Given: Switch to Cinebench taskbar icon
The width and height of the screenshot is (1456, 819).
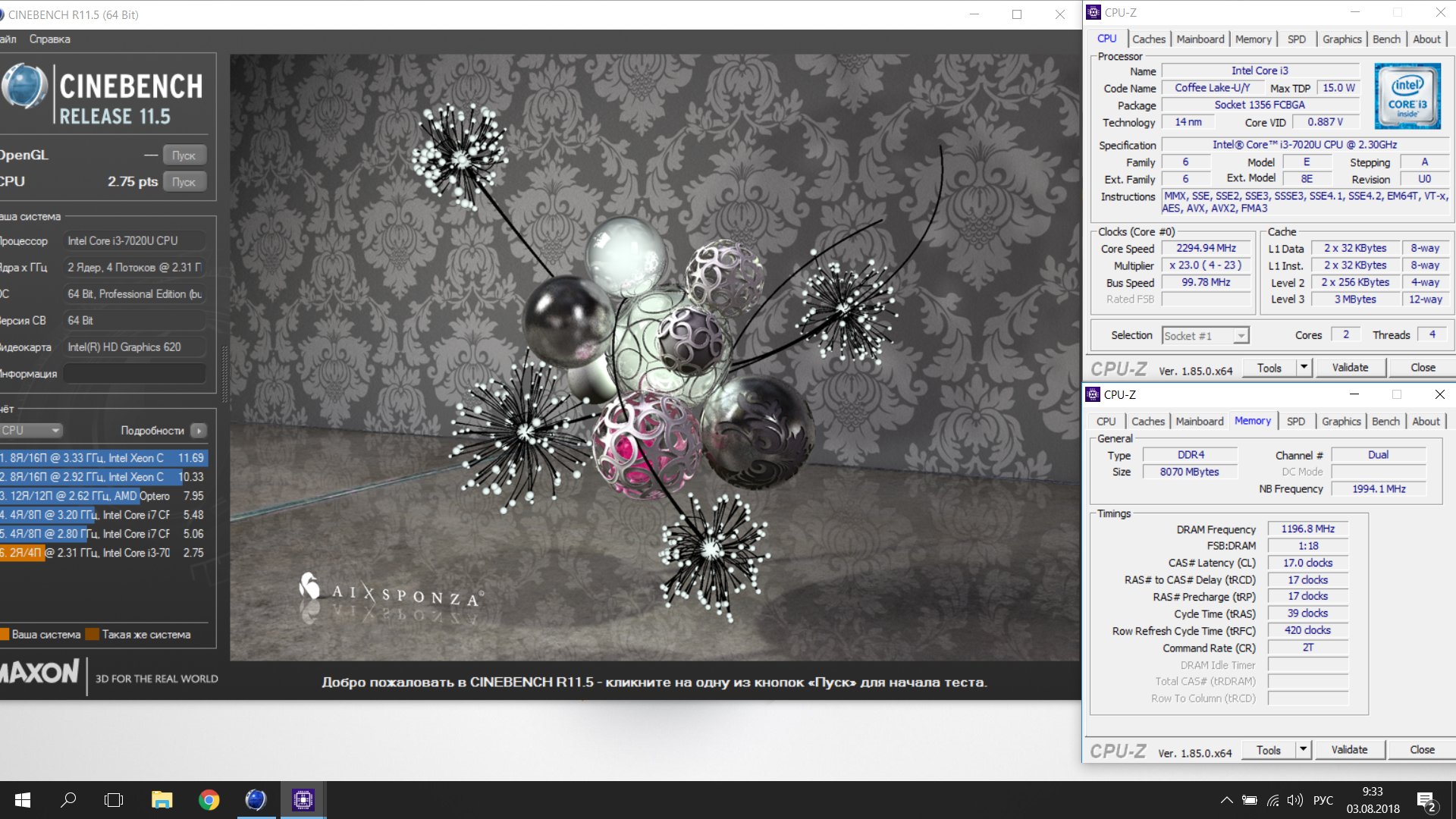Looking at the screenshot, I should click(x=256, y=800).
